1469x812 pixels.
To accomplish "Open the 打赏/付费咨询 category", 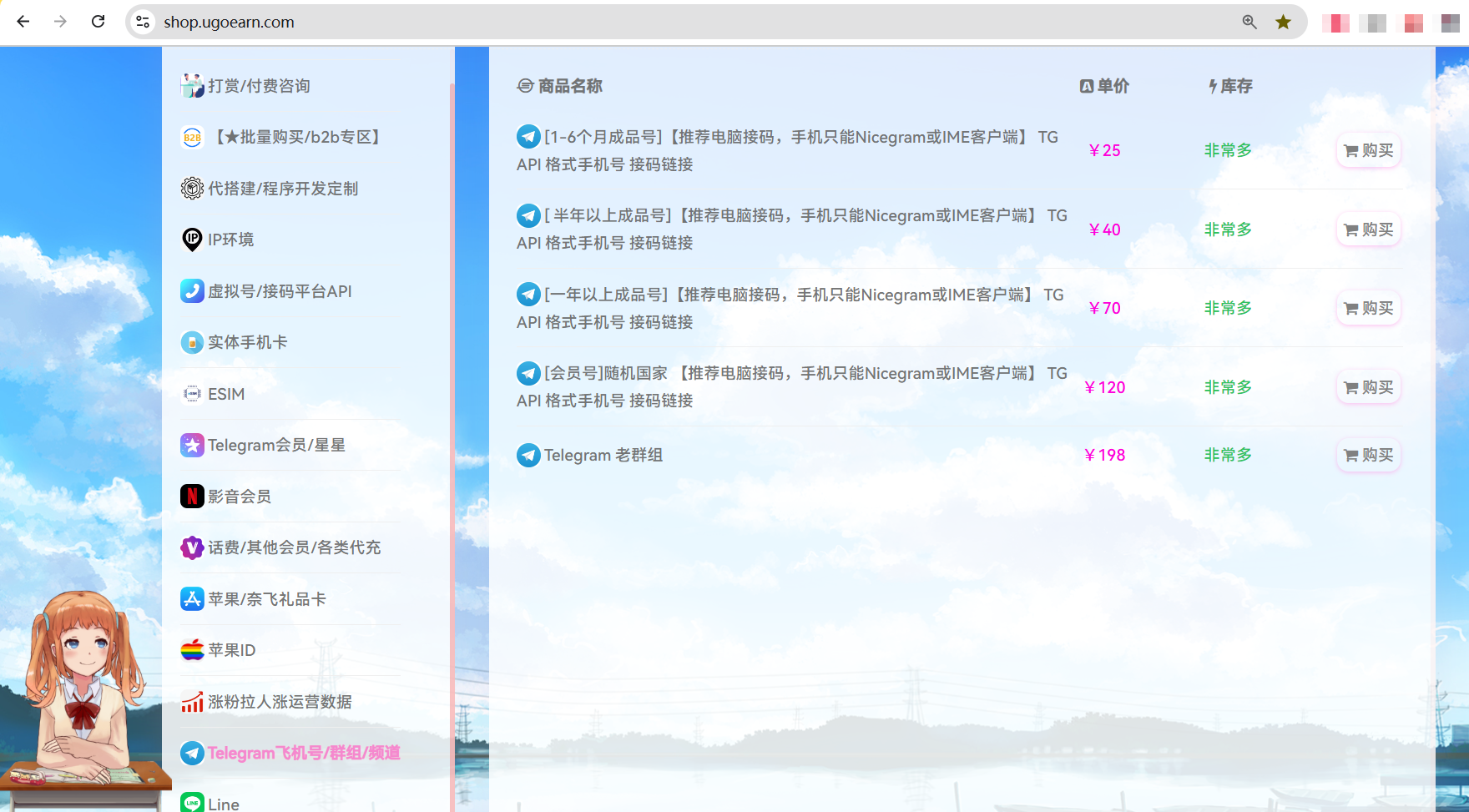I will 259,86.
